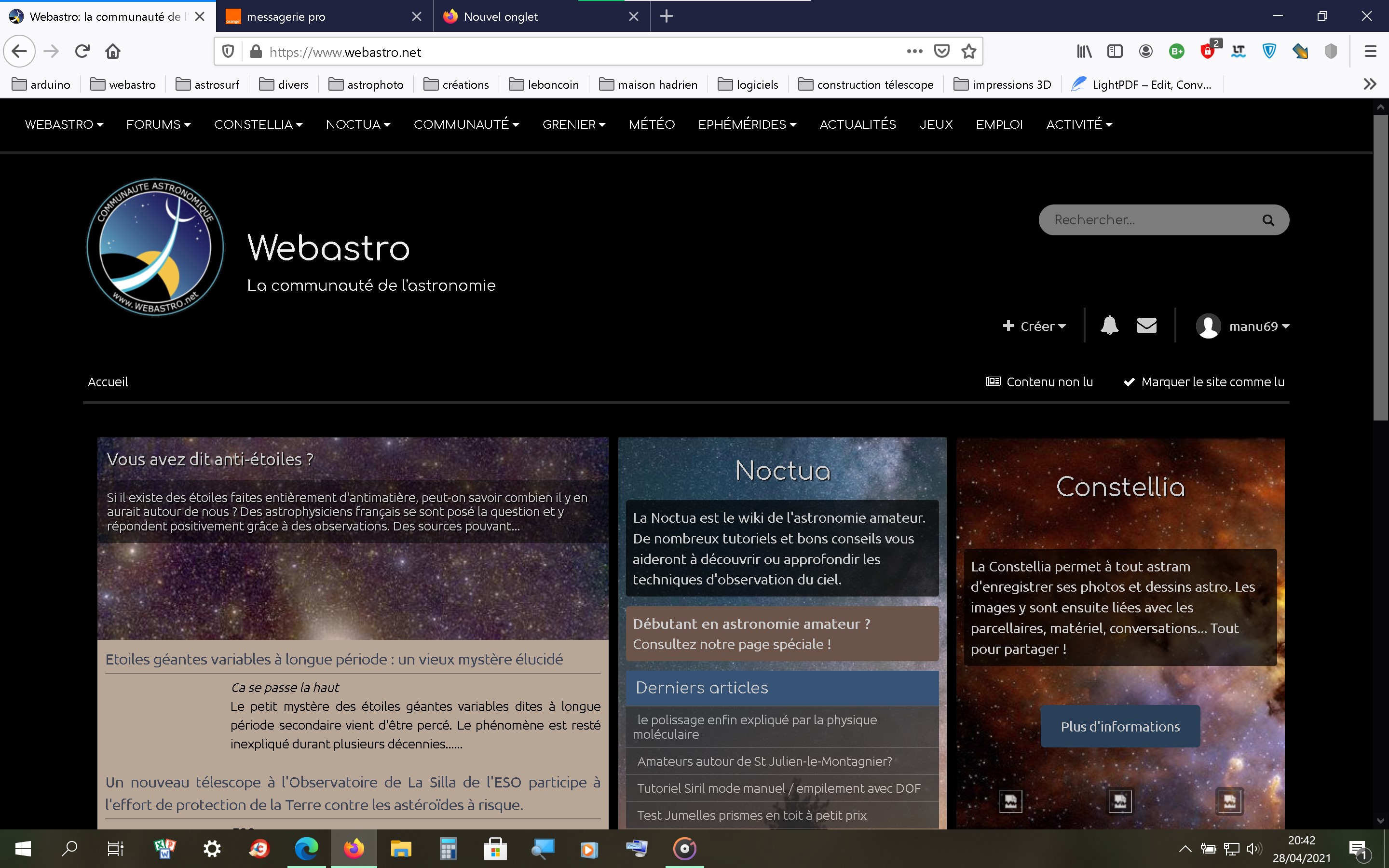Open the messages envelope icon
Viewport: 1389px width, 868px height.
[x=1146, y=325]
